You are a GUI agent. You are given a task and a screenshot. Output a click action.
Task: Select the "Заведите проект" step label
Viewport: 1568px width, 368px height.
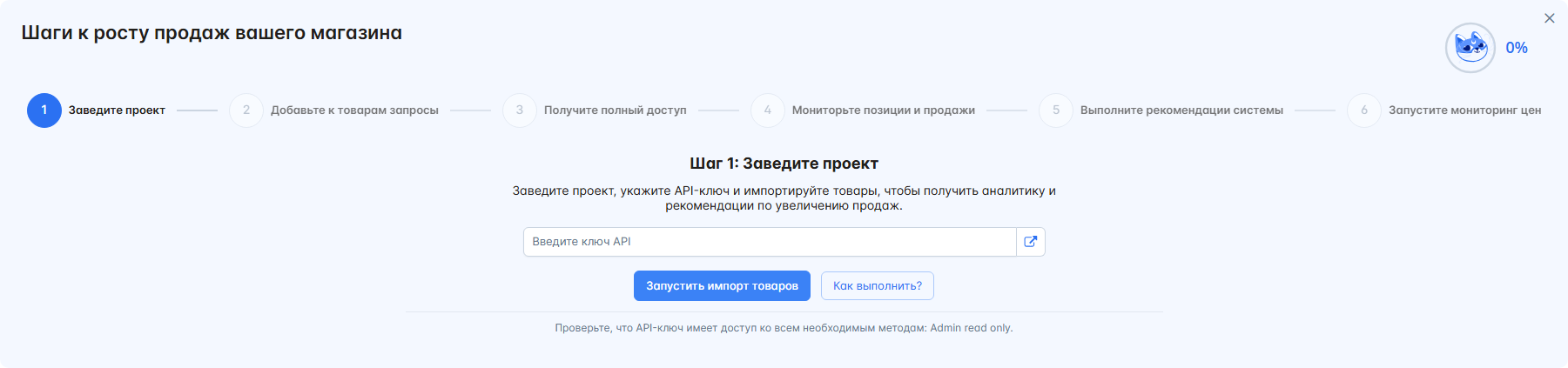(x=117, y=110)
